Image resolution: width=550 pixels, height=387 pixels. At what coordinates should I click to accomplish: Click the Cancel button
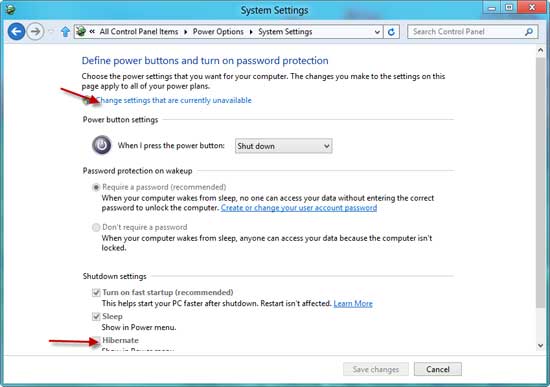click(438, 369)
